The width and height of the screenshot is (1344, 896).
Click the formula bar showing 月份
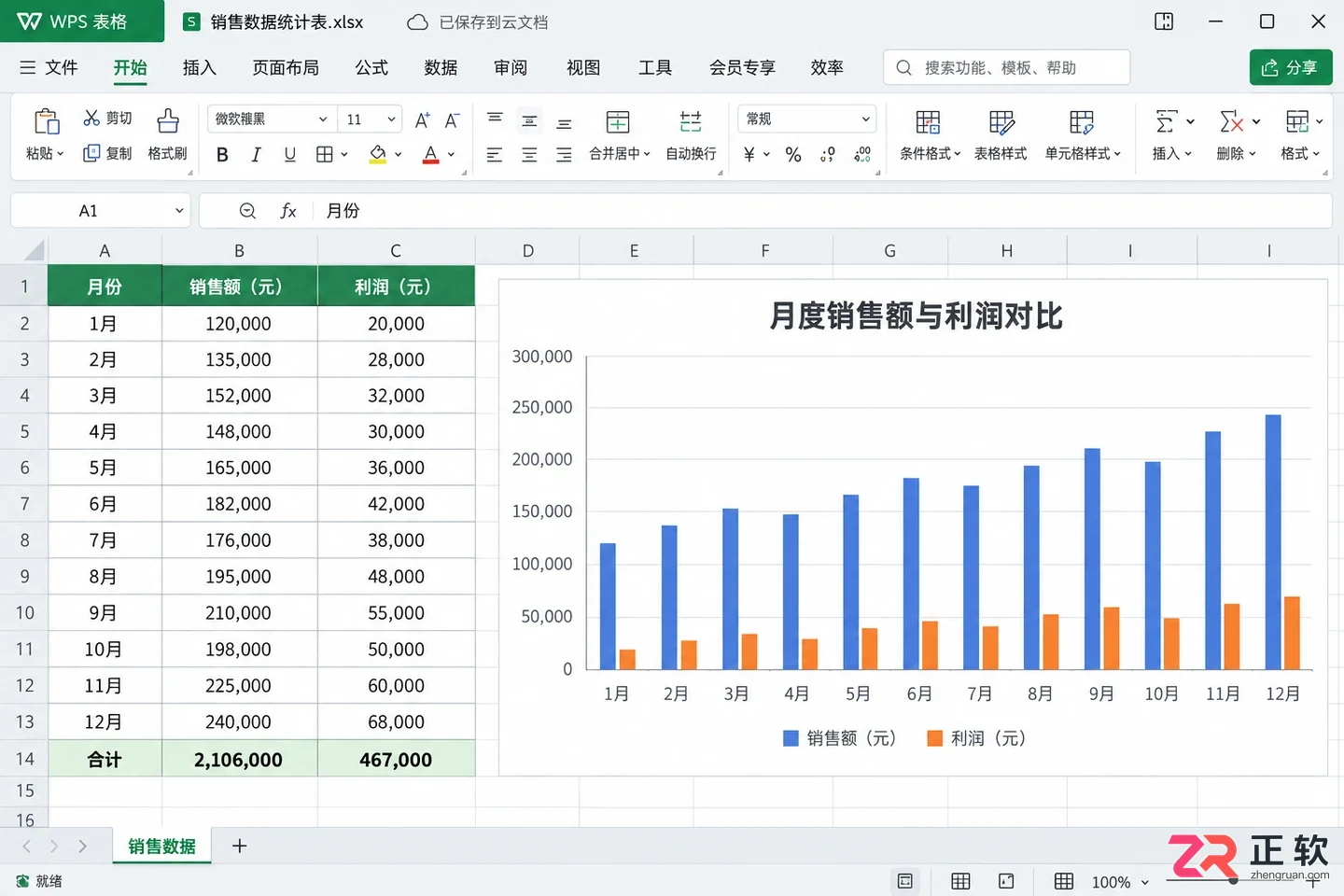[765, 211]
